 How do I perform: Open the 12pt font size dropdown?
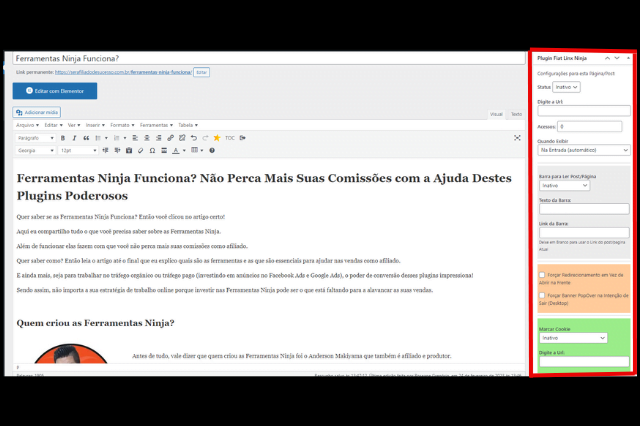(x=78, y=151)
